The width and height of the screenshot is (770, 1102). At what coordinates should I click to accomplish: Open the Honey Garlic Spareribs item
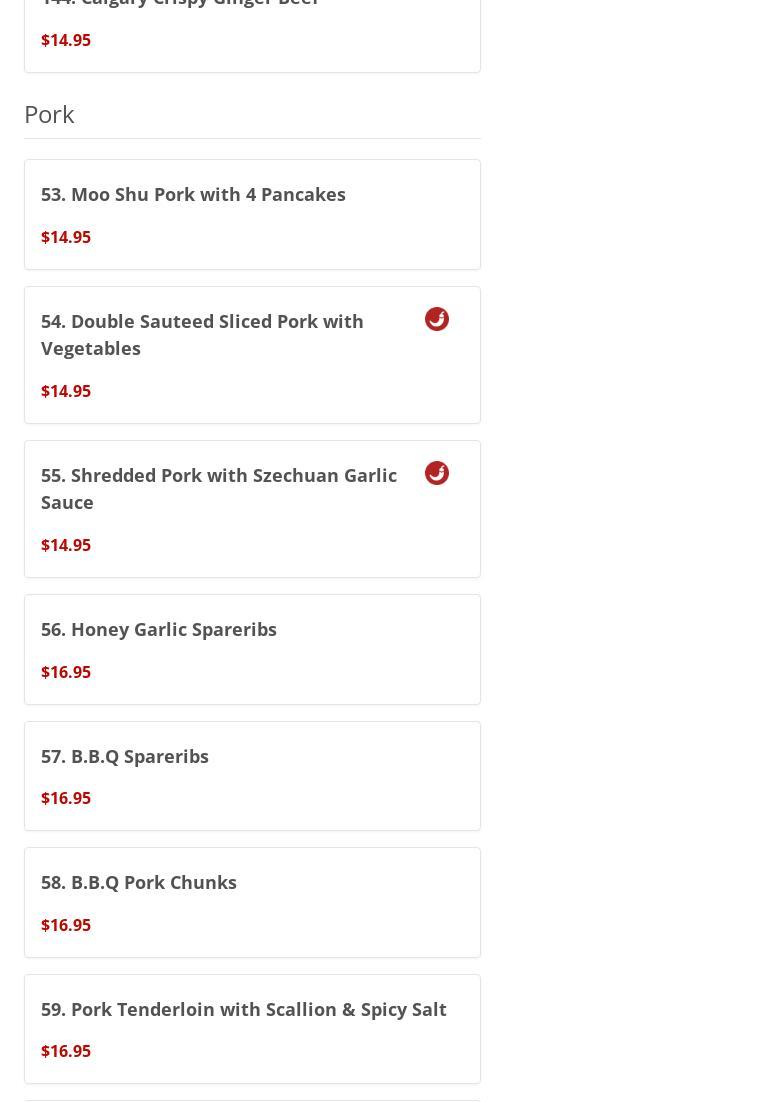pyautogui.click(x=159, y=629)
